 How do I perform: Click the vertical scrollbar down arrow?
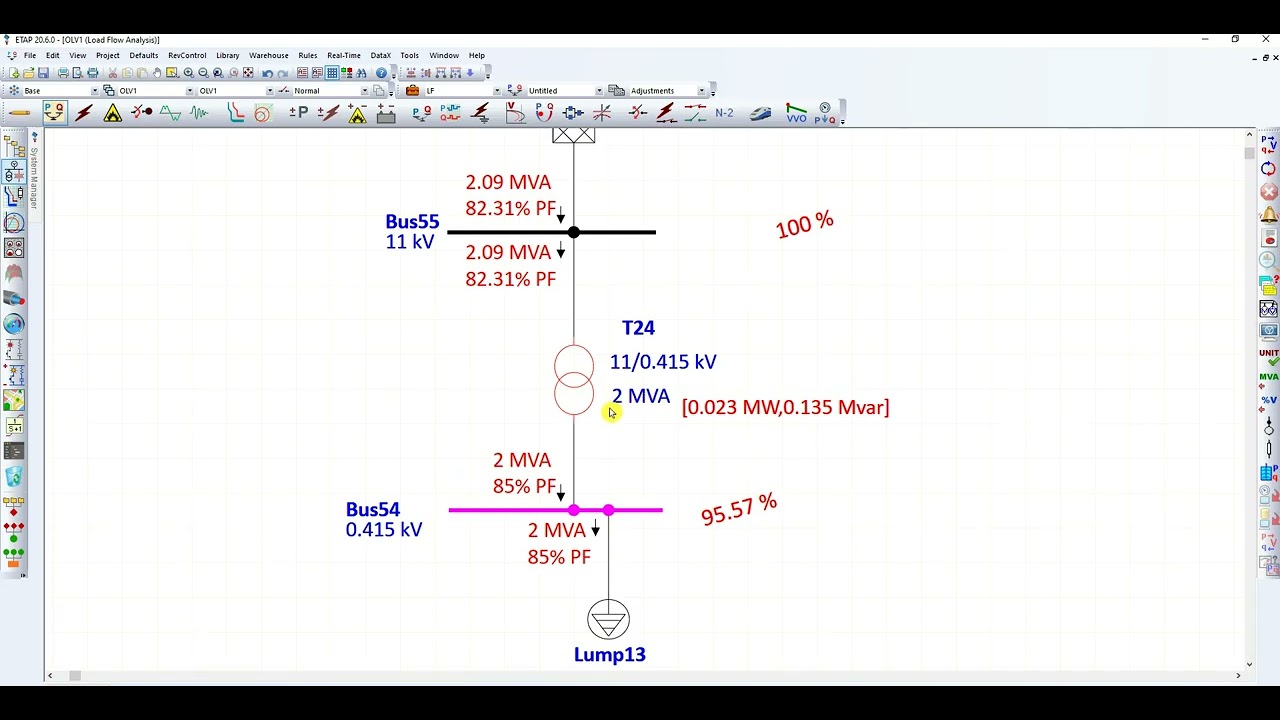(1249, 664)
